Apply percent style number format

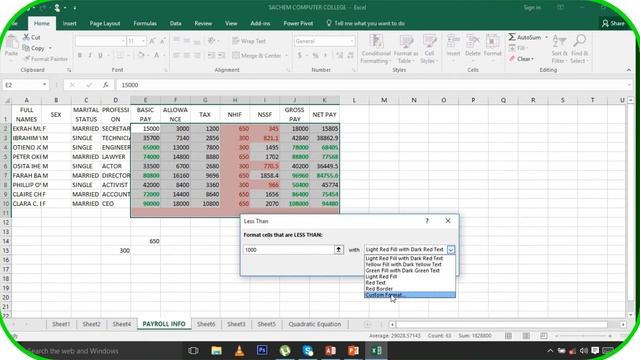click(315, 55)
